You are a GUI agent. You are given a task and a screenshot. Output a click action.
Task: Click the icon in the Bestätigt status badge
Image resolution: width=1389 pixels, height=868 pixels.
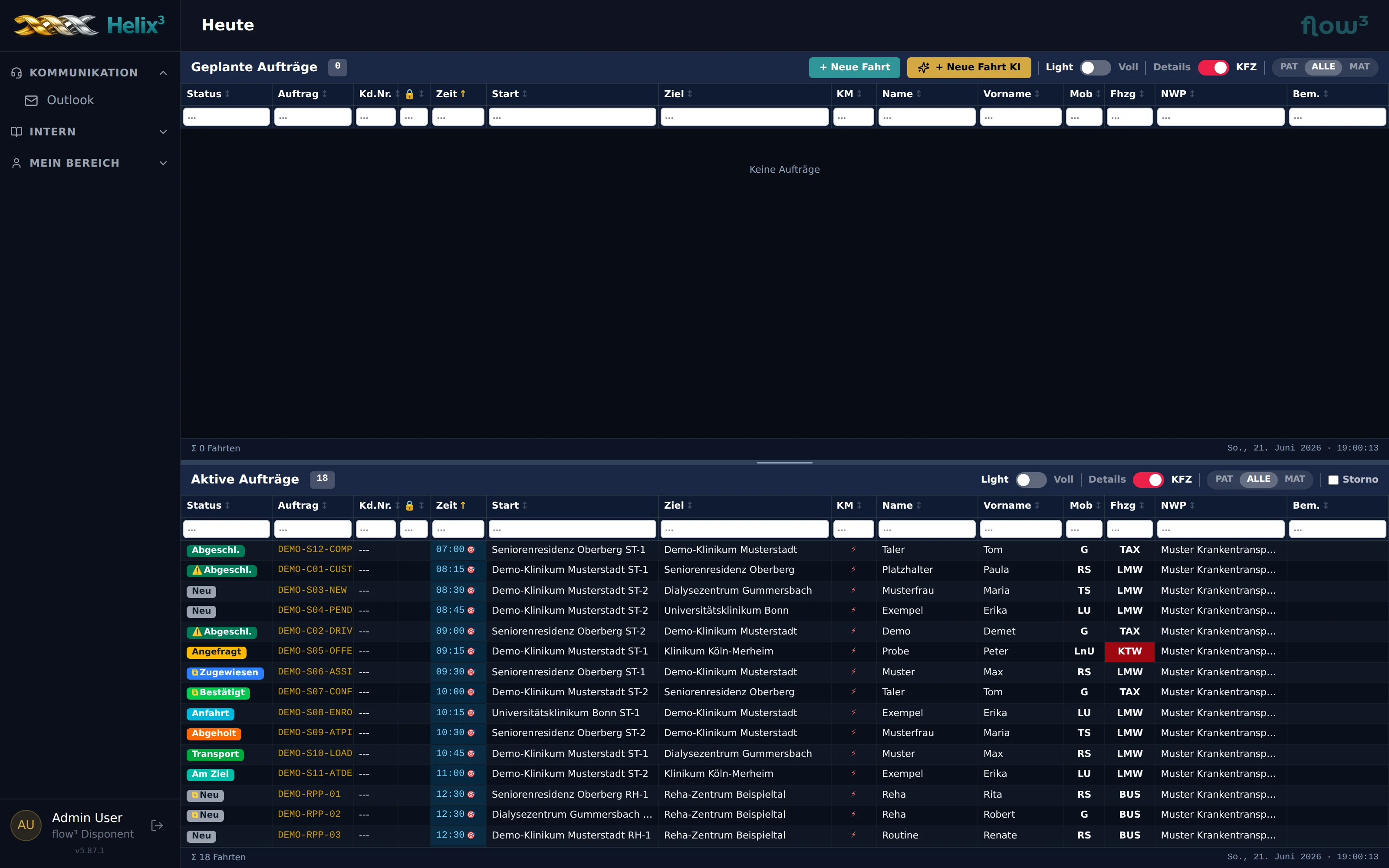click(x=195, y=692)
